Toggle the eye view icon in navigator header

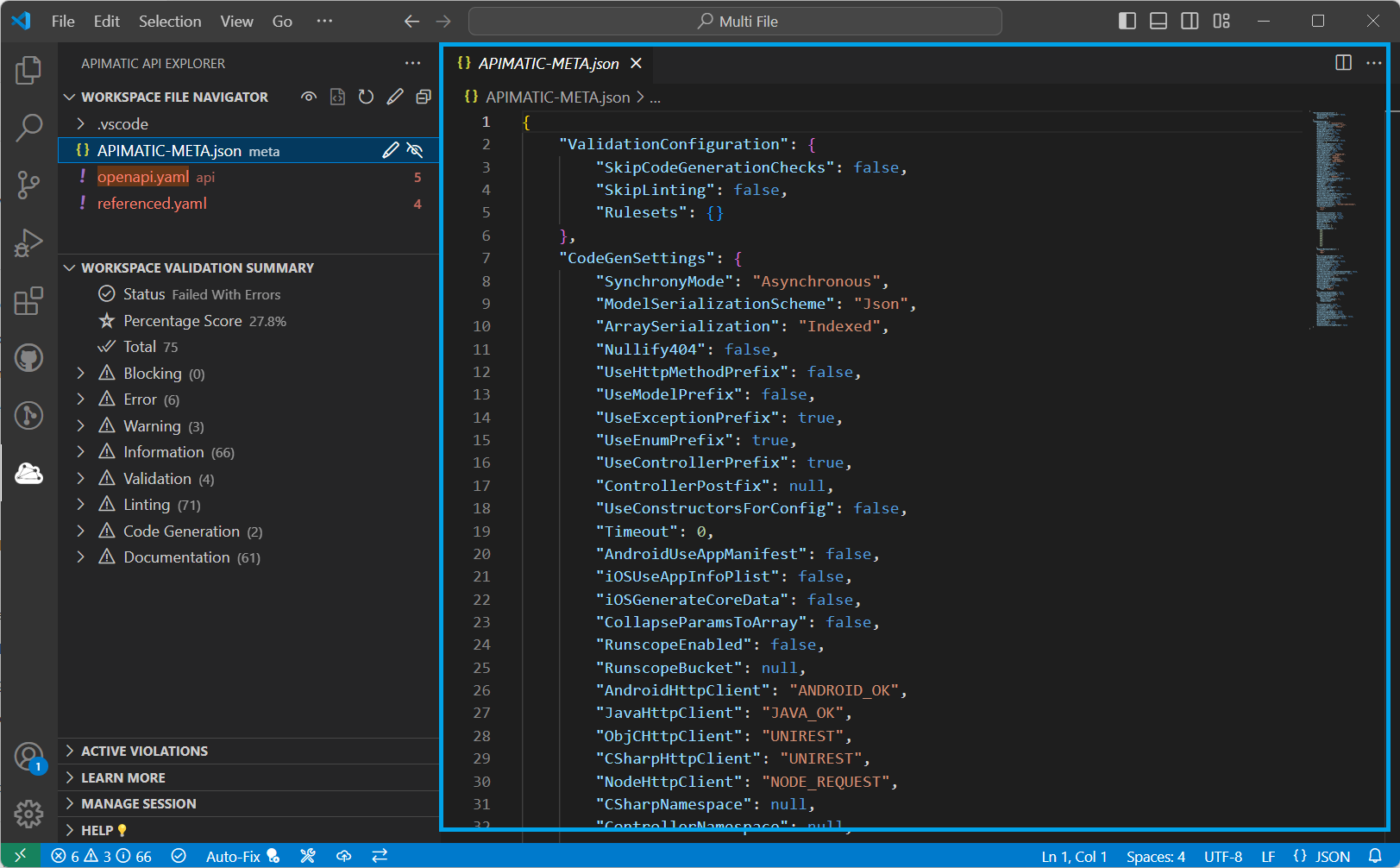tap(308, 97)
